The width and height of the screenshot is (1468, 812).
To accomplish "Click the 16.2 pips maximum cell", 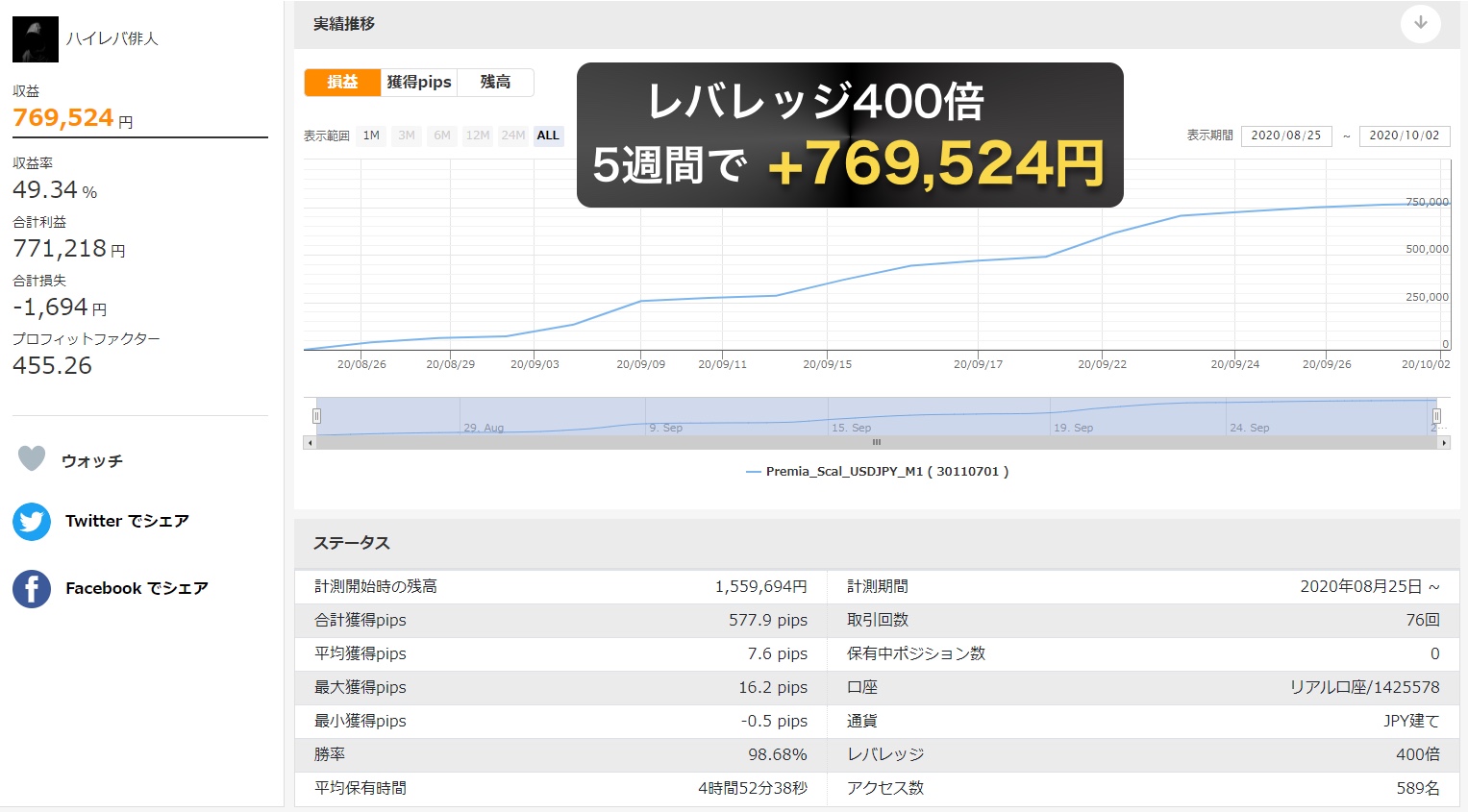I will tap(773, 687).
